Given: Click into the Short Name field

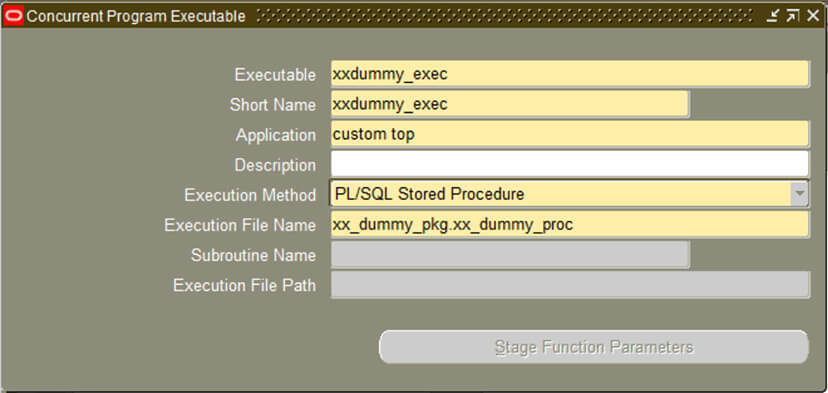Looking at the screenshot, I should [510, 104].
